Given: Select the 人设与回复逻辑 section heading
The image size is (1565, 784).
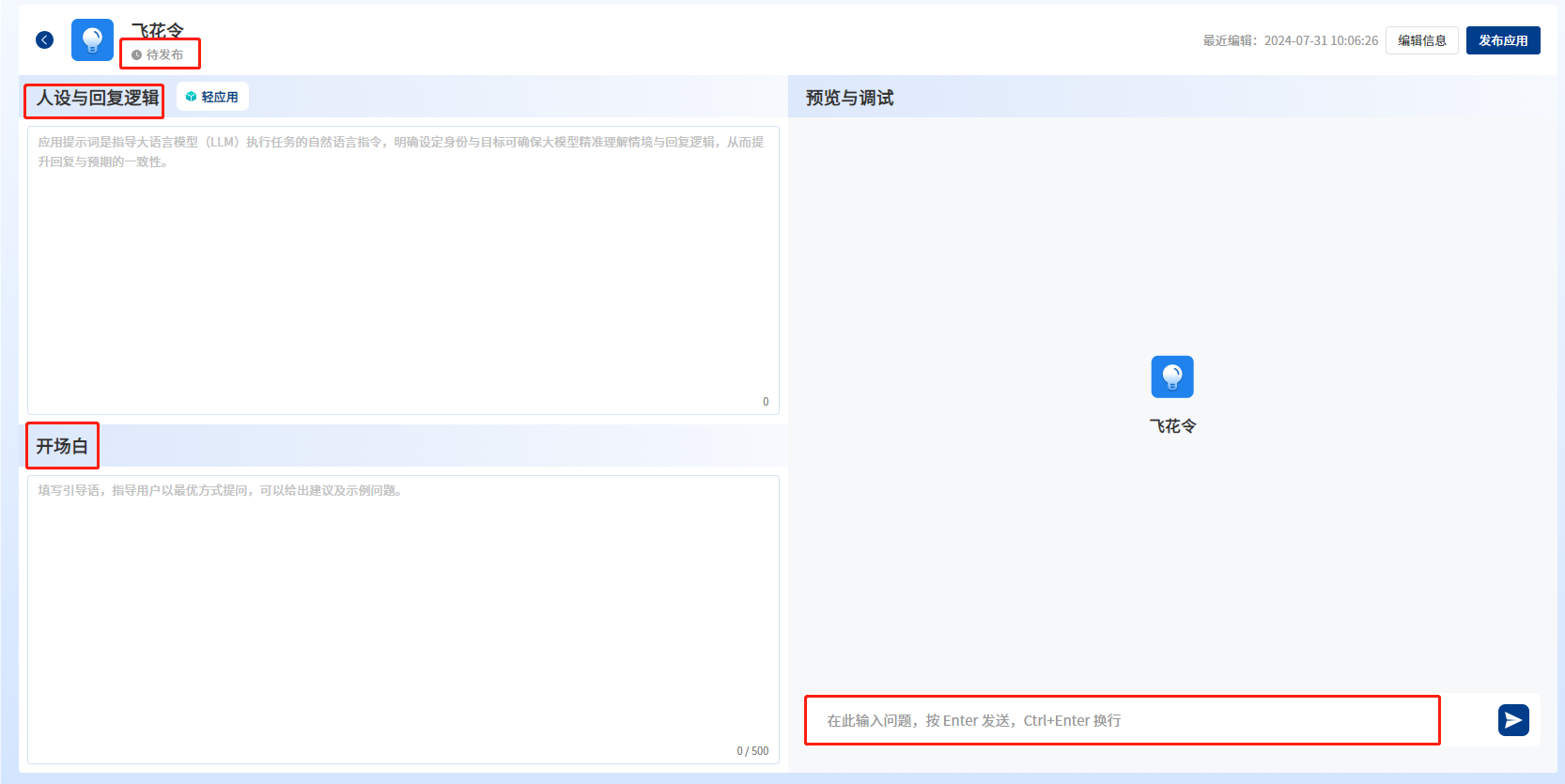Looking at the screenshot, I should pyautogui.click(x=98, y=99).
